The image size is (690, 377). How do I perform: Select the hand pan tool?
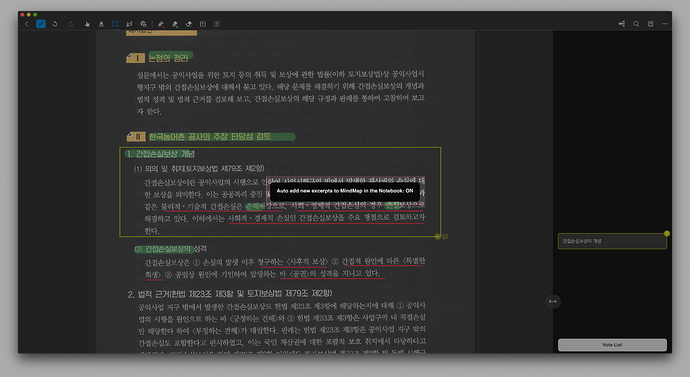click(x=87, y=24)
